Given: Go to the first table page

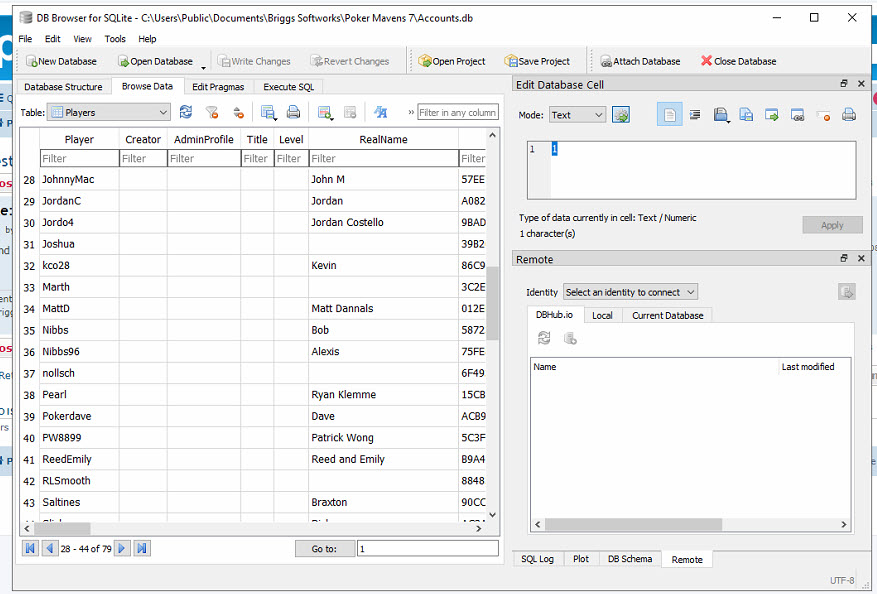Looking at the screenshot, I should point(30,548).
